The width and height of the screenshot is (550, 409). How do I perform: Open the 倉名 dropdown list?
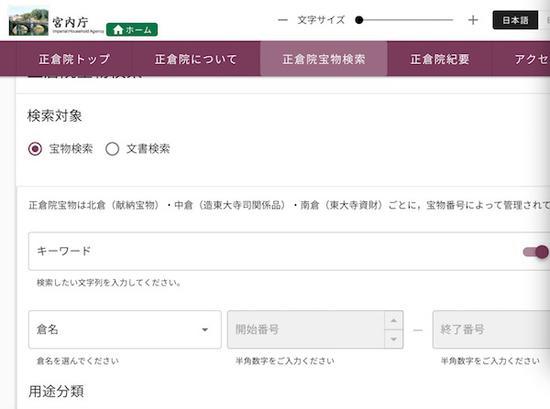pyautogui.click(x=125, y=329)
